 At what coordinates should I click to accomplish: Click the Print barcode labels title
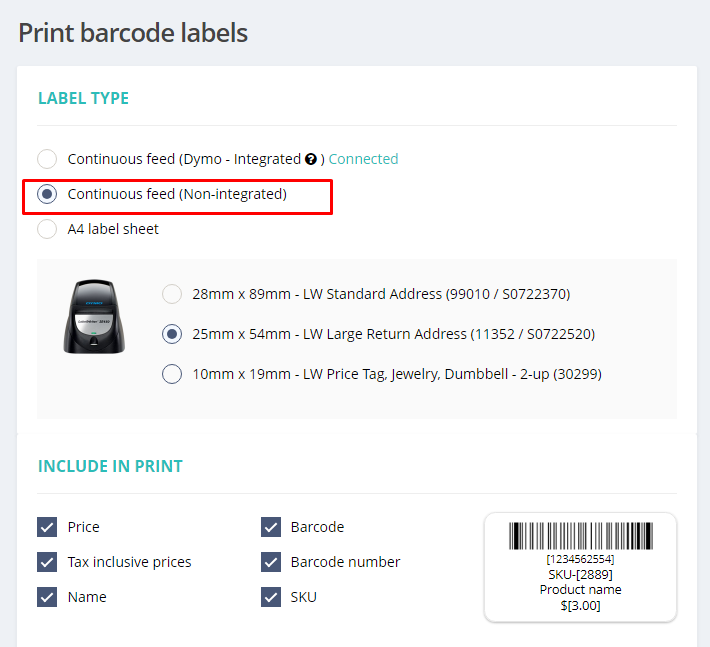(133, 33)
